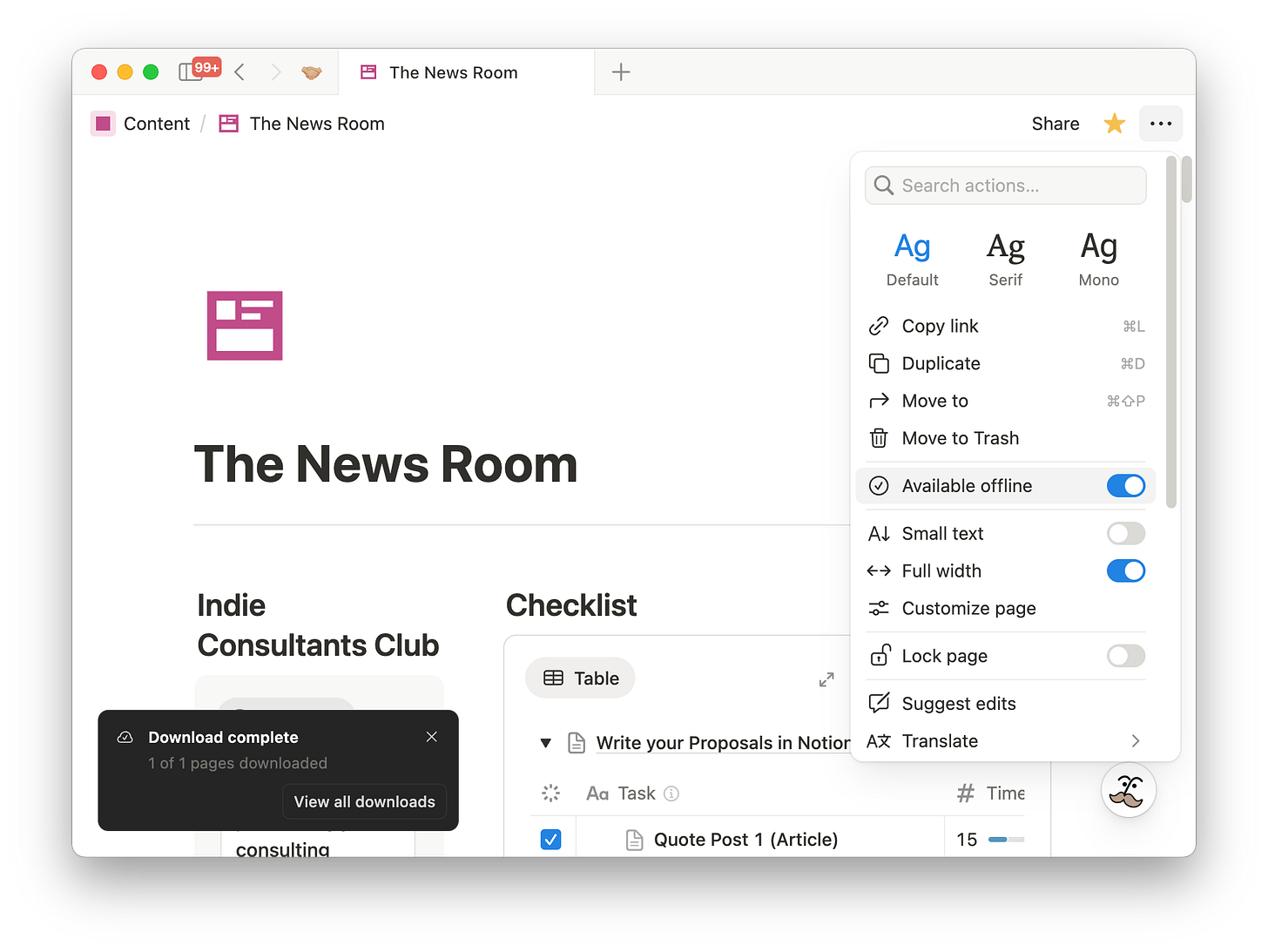Choose the Mono font style
Viewport: 1268px width, 952px height.
1099,259
